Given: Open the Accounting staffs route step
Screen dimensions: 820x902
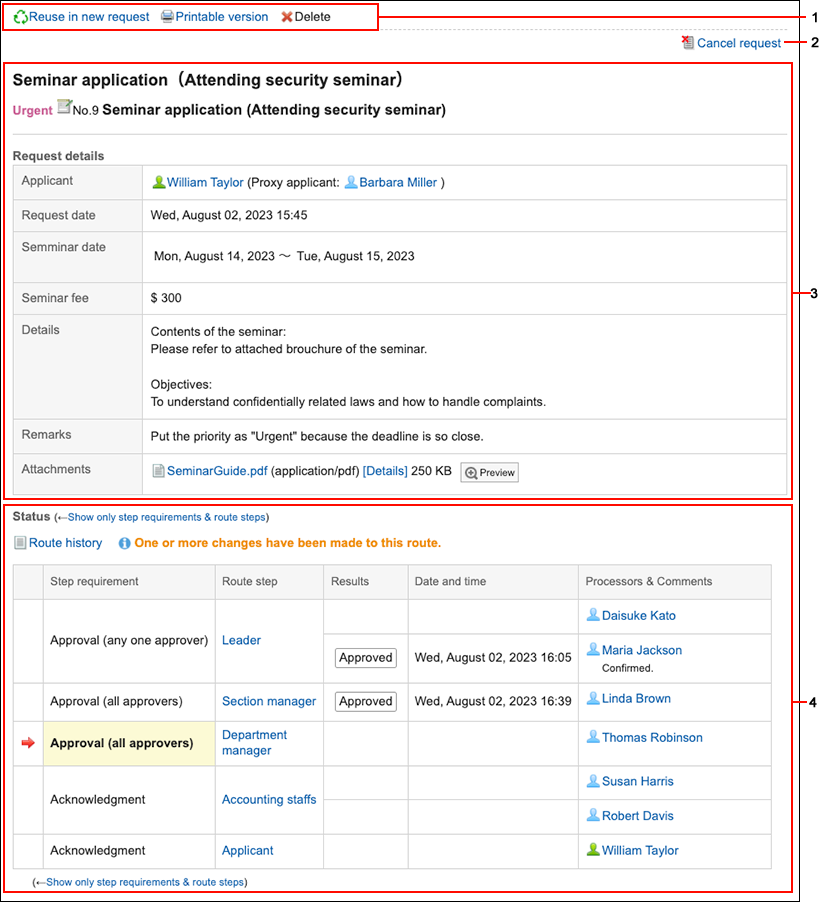Looking at the screenshot, I should (269, 800).
